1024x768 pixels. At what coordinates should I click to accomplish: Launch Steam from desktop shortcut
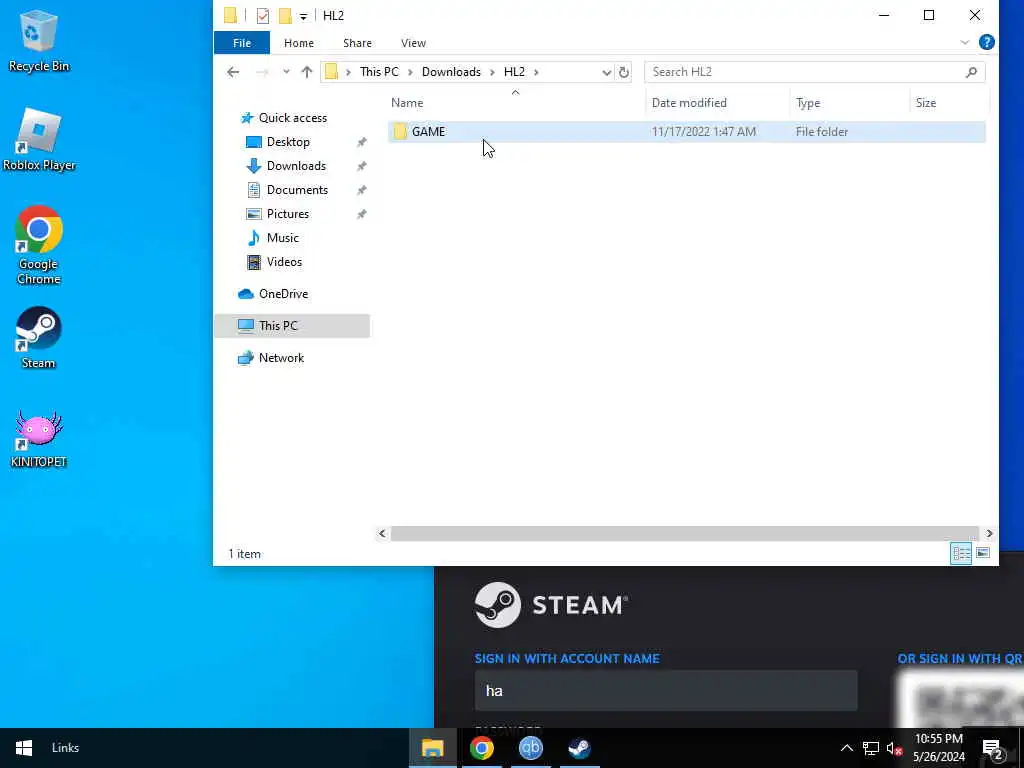click(39, 338)
